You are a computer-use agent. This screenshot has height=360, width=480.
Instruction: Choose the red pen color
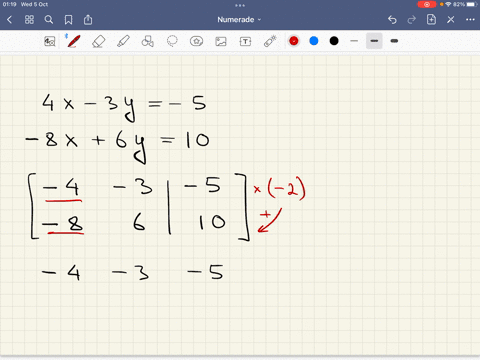[294, 41]
